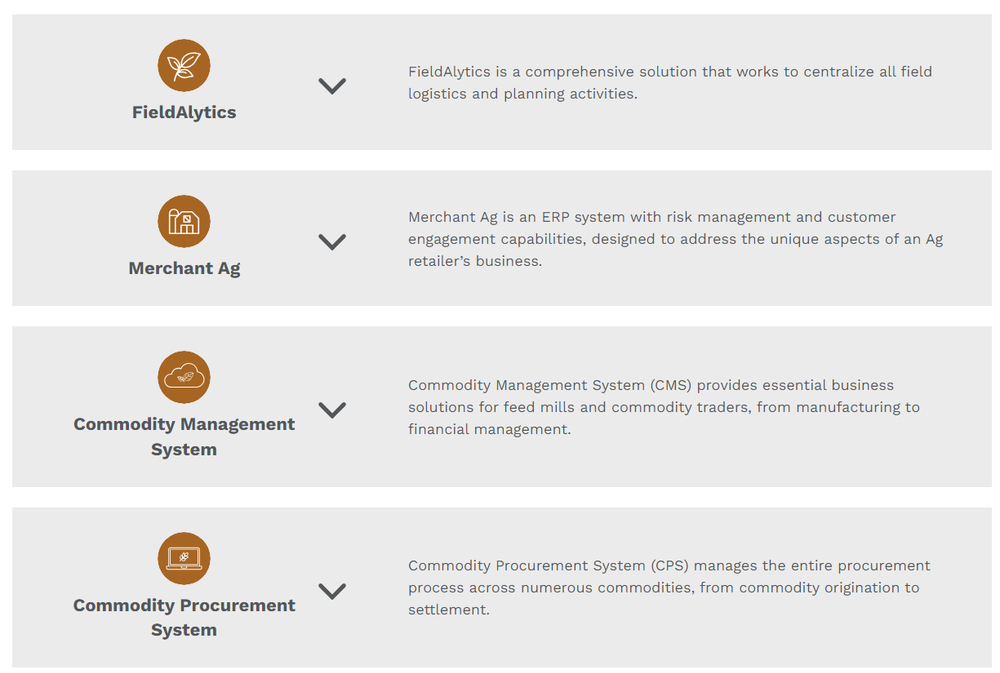Image resolution: width=1000 pixels, height=673 pixels.
Task: Click the CMS feed mills description
Action: (x=663, y=407)
